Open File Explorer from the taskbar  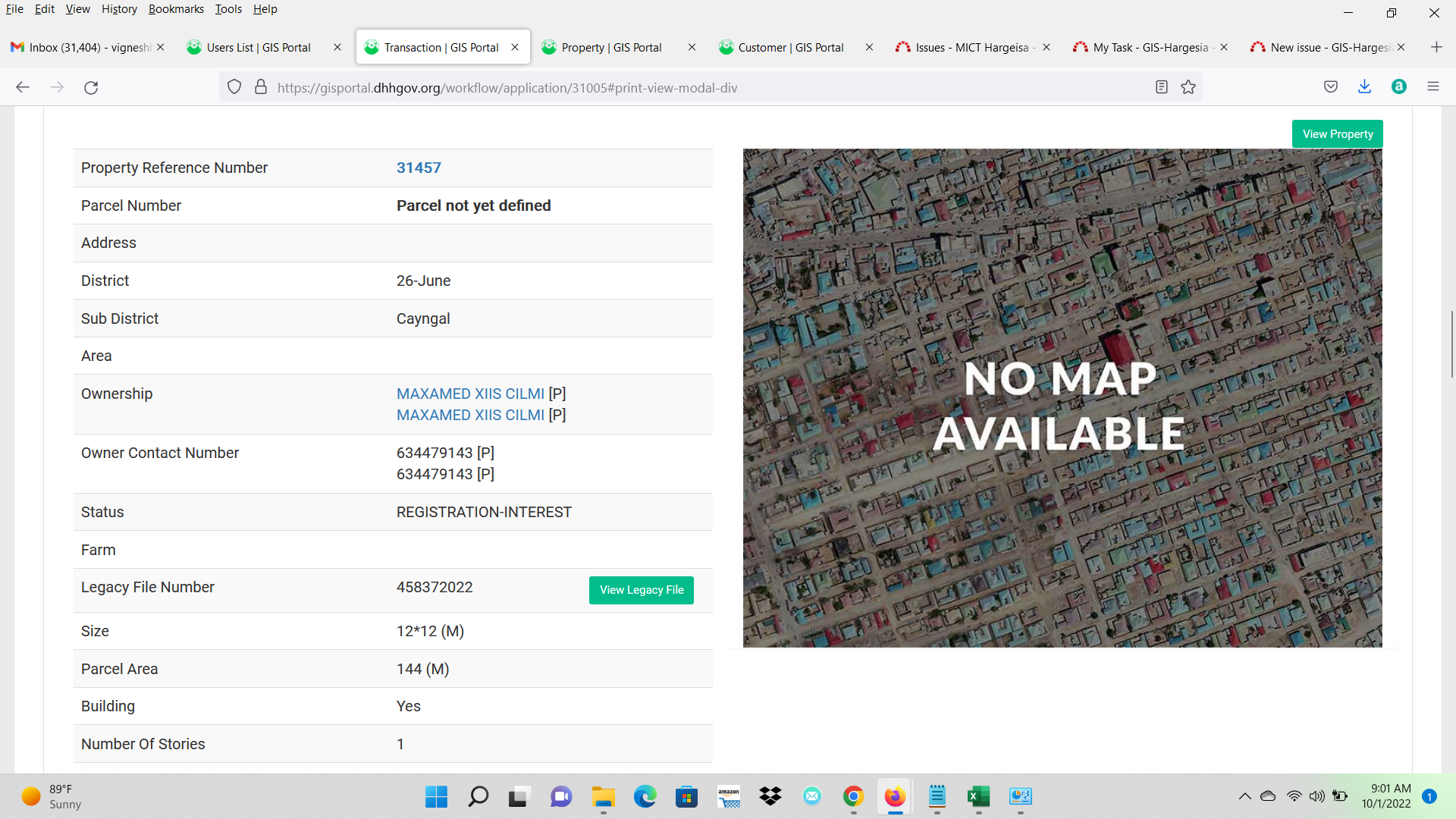coord(604,796)
